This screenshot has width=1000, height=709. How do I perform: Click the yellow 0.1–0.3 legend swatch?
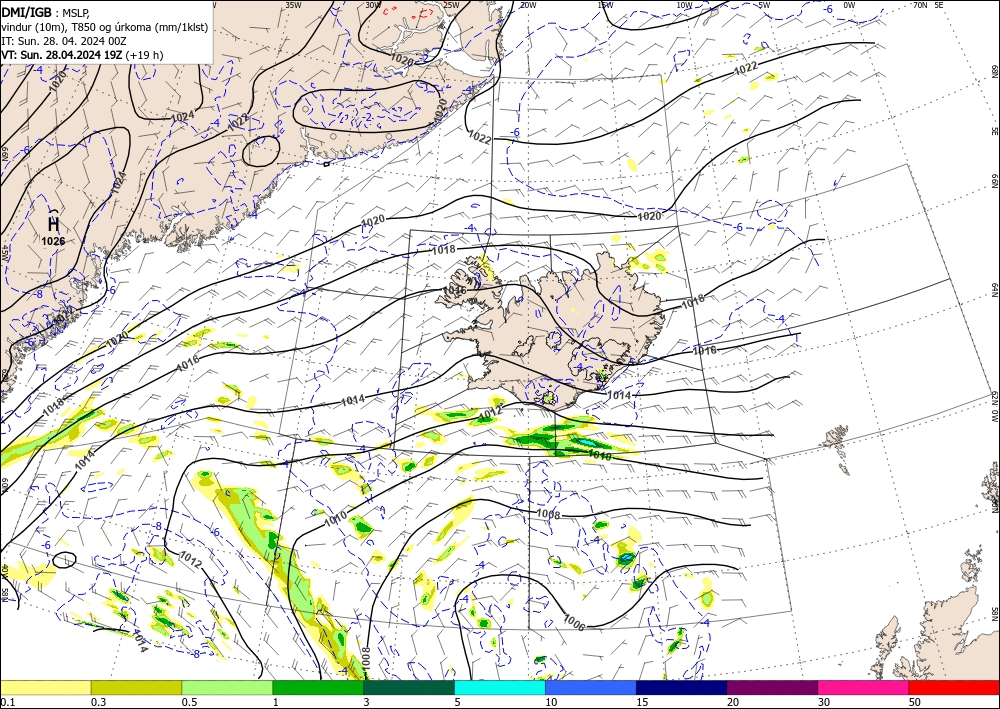pyautogui.click(x=45, y=687)
